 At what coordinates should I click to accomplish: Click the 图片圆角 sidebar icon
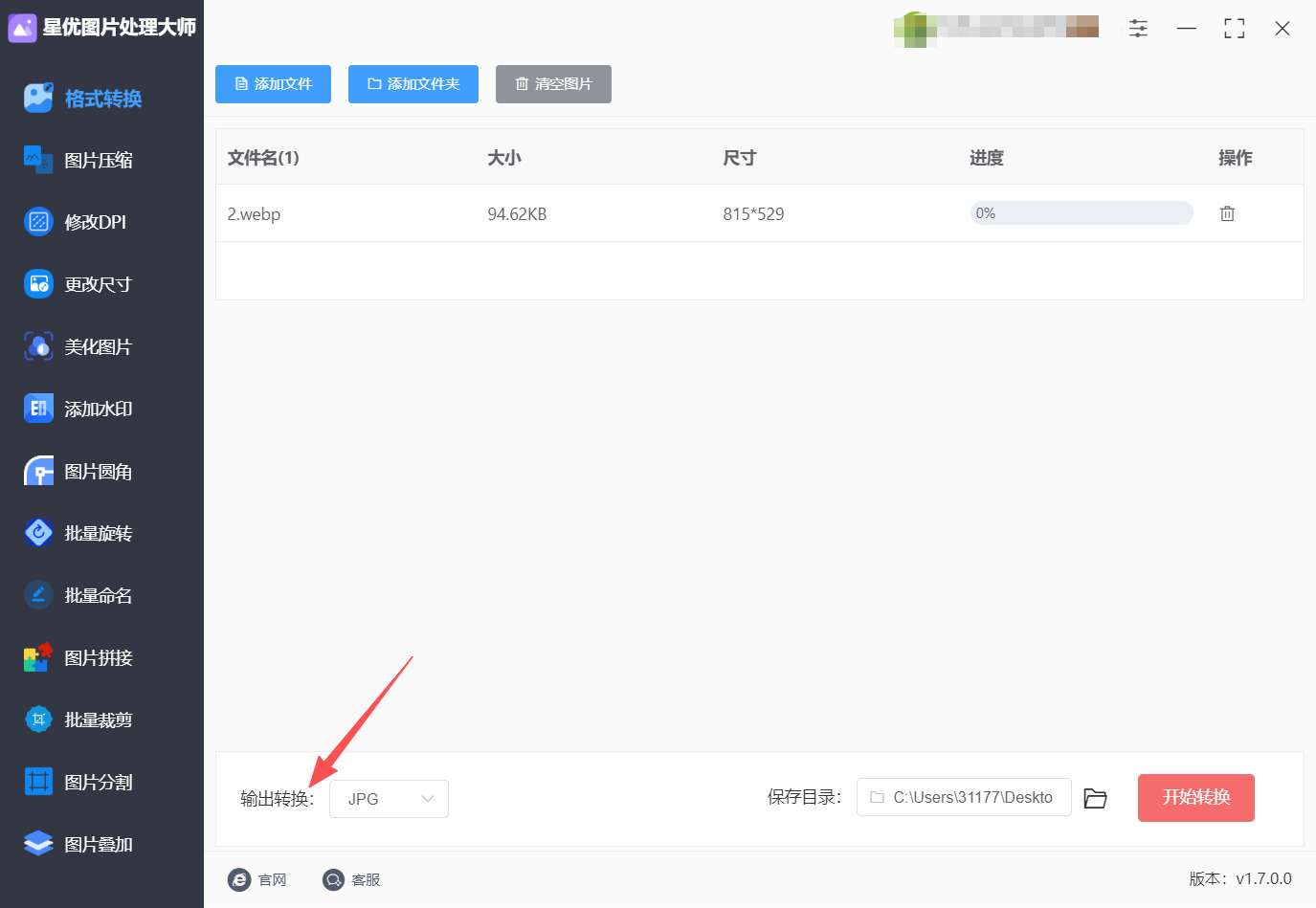38,471
